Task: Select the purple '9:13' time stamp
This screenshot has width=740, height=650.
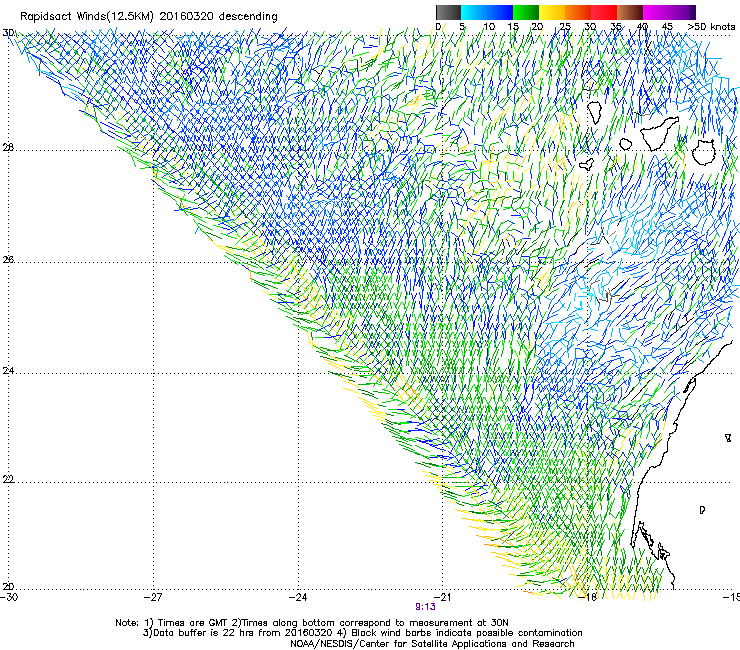Action: pyautogui.click(x=425, y=607)
